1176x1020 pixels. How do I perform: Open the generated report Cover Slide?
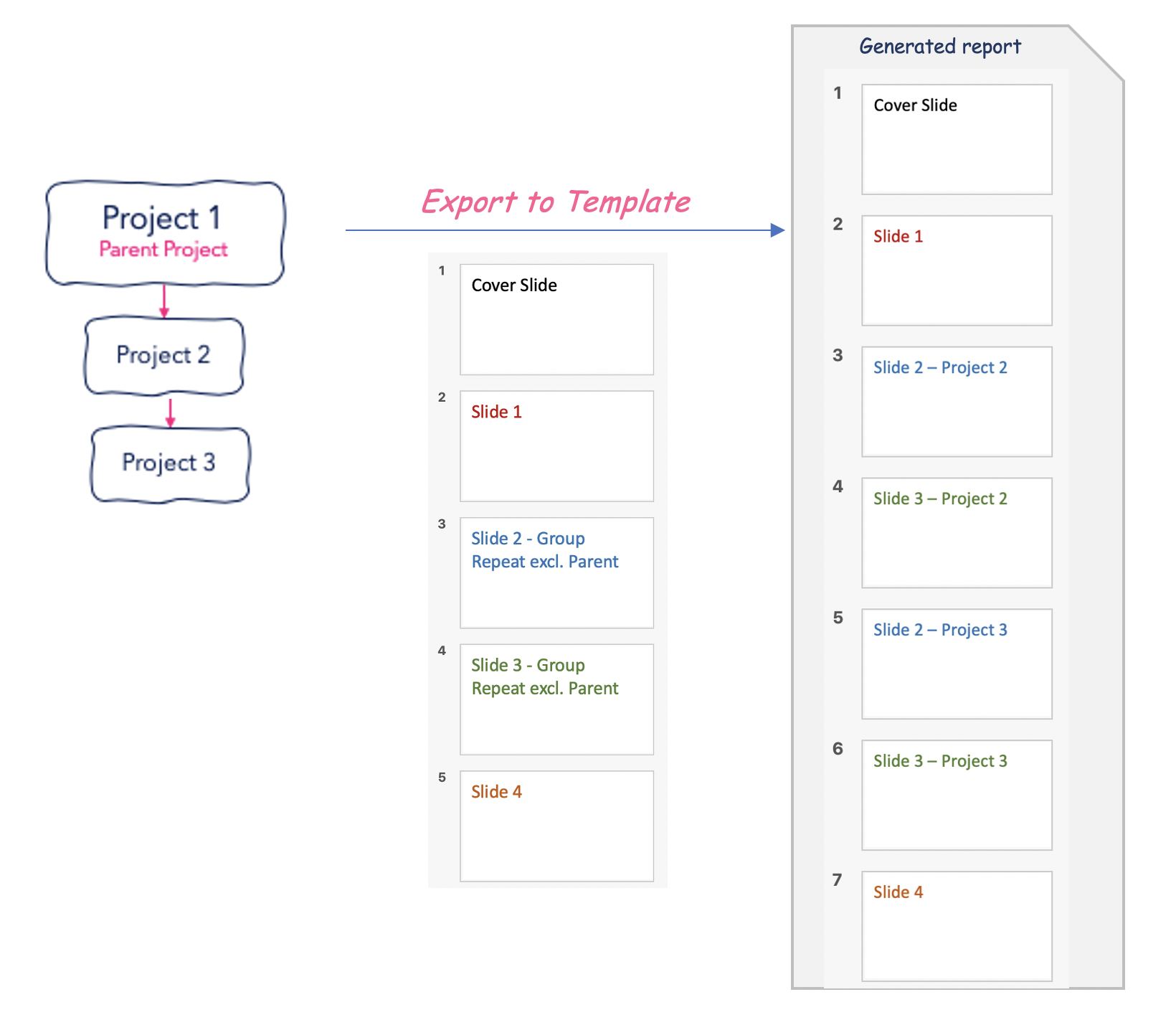(957, 139)
